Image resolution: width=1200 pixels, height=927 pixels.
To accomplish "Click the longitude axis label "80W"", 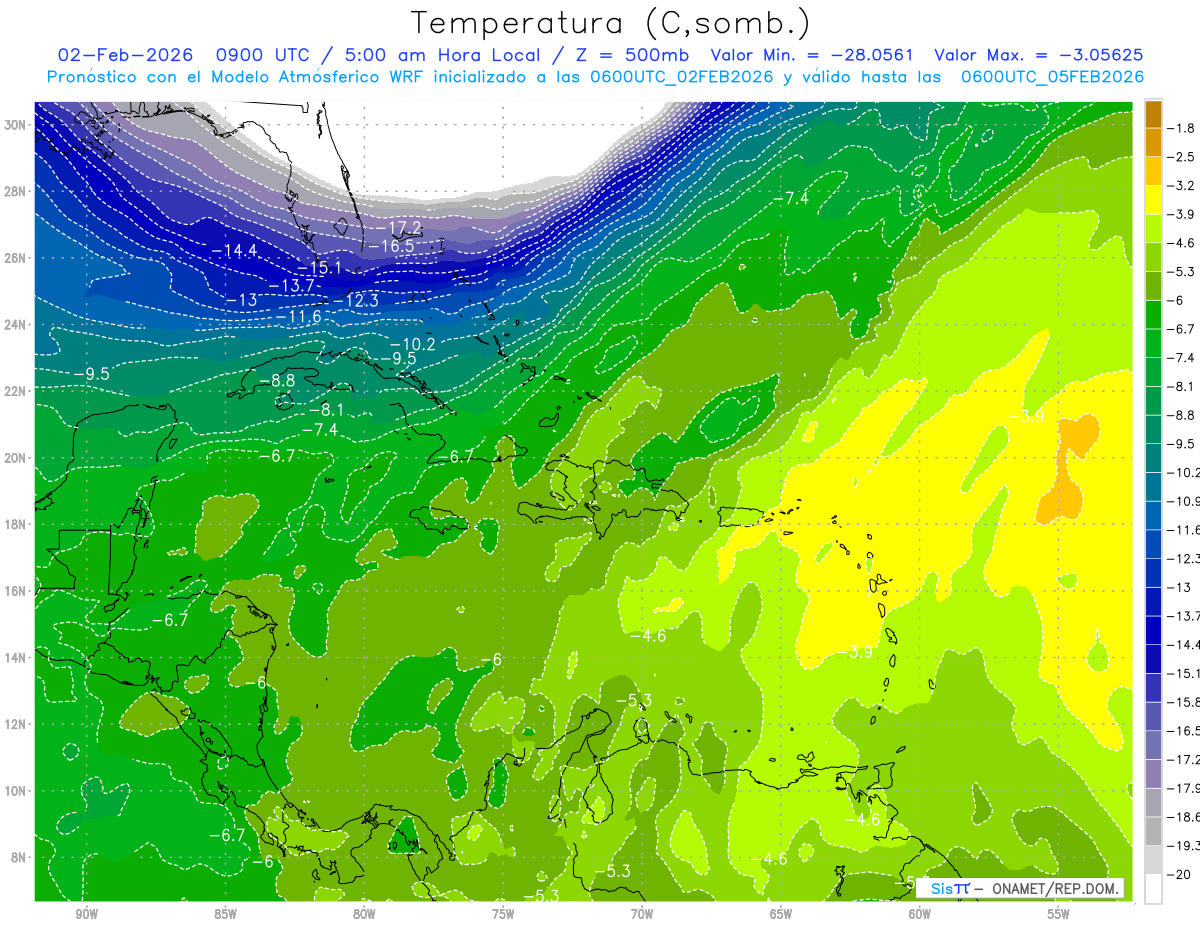I will point(364,914).
